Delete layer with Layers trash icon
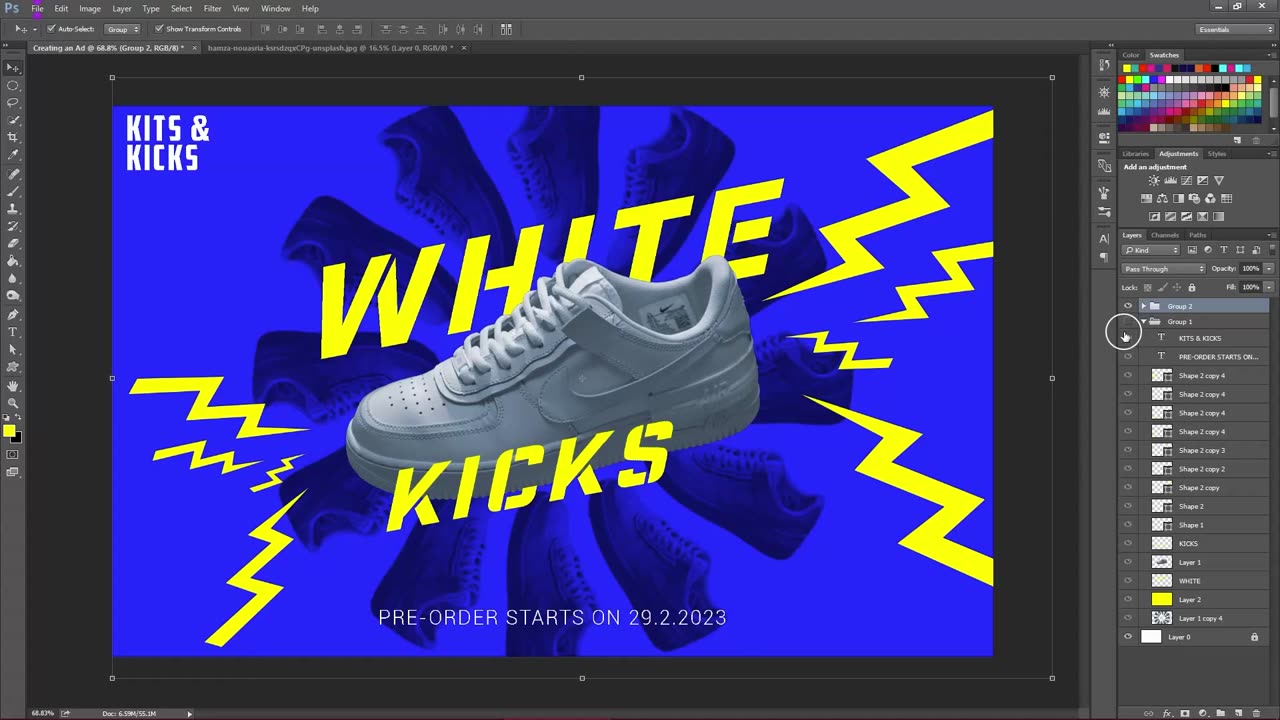 [1256, 713]
